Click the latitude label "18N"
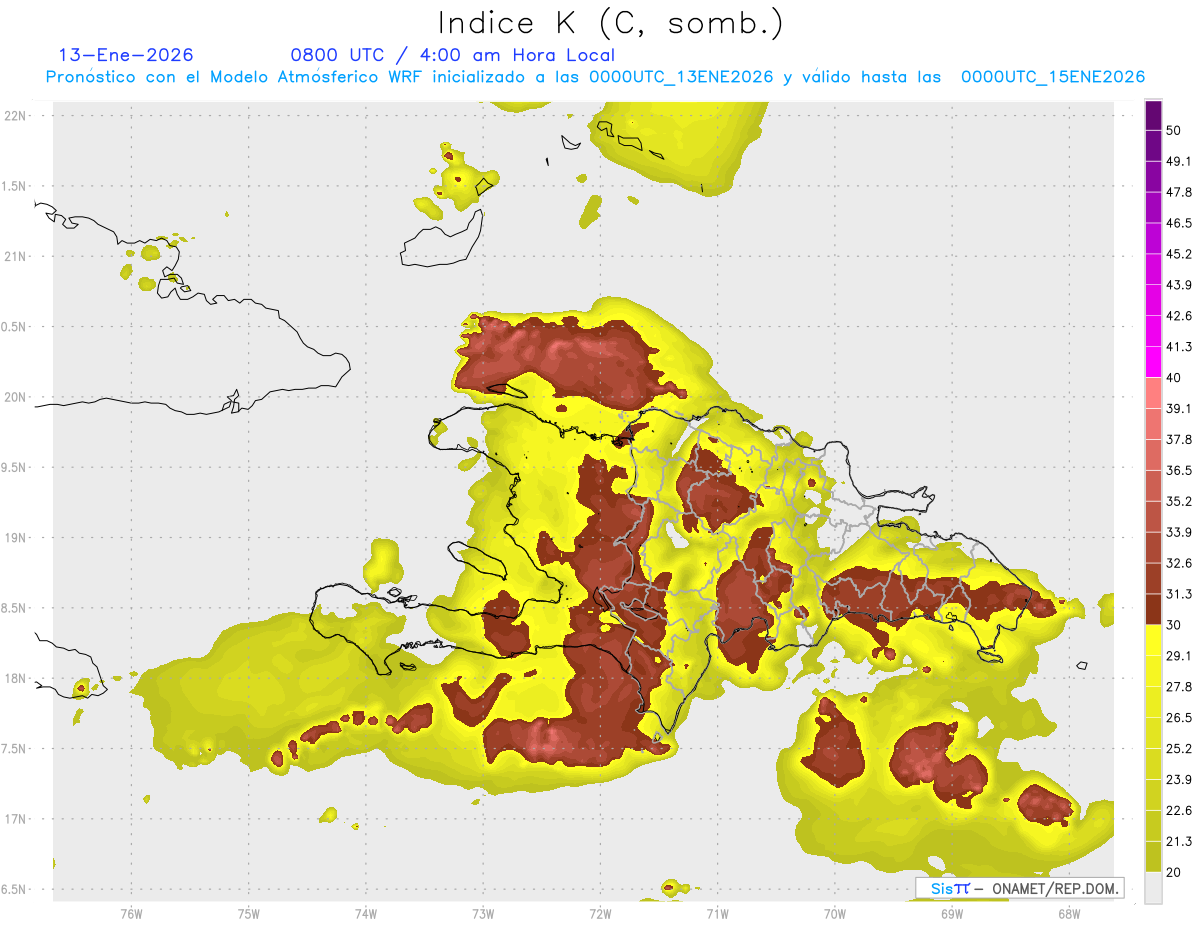This screenshot has width=1200, height=927. [15, 678]
